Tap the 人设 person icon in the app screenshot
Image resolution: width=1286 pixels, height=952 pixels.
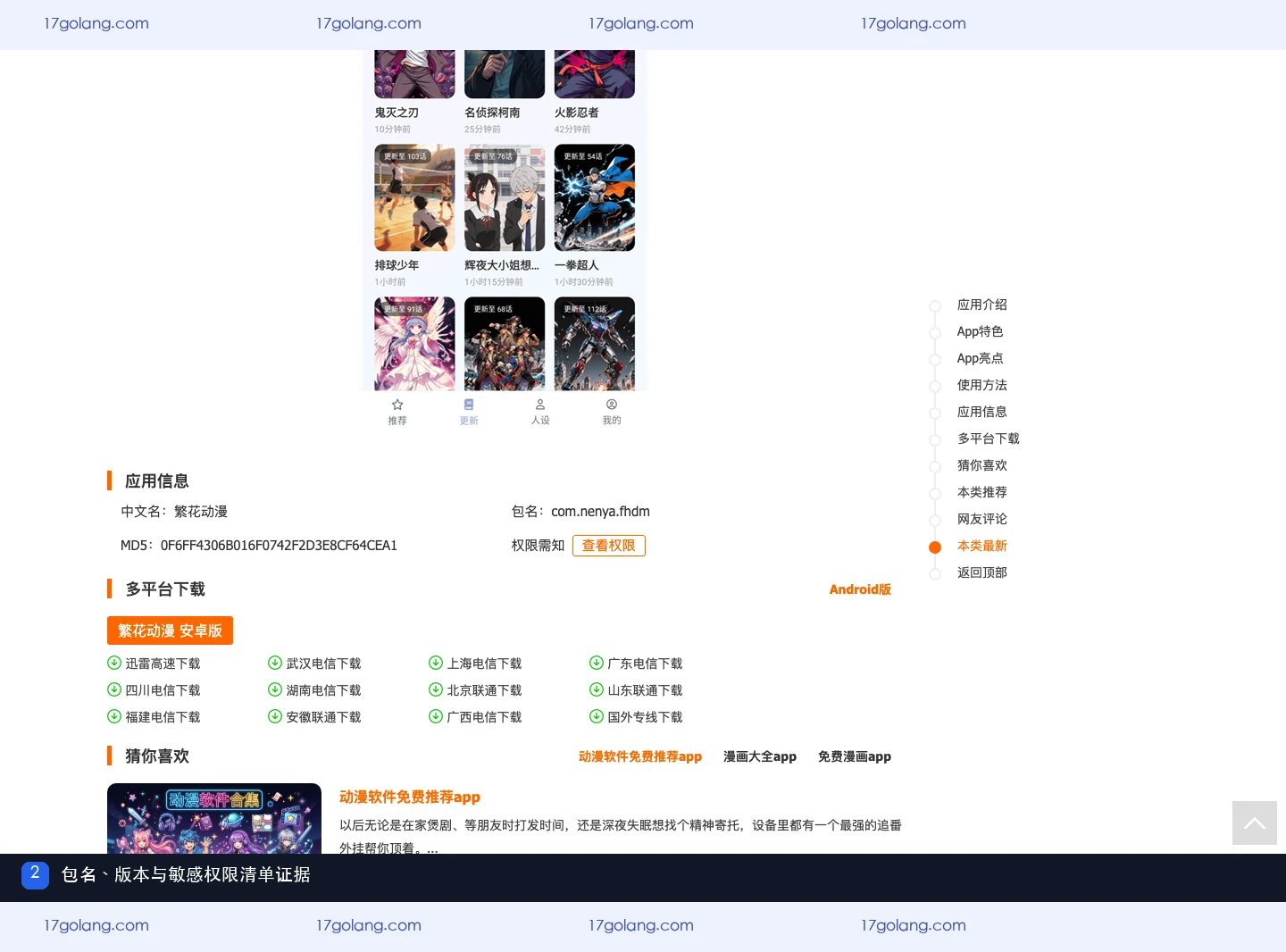pos(540,405)
